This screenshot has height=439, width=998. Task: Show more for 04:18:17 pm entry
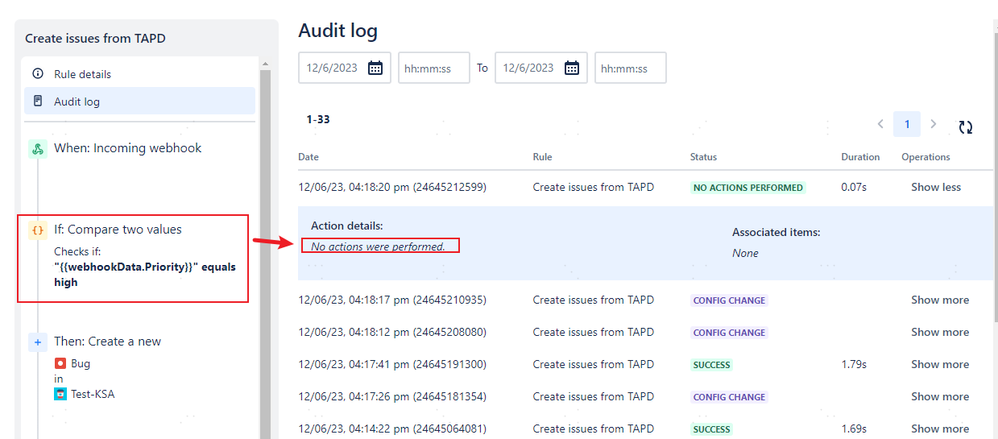[940, 300]
